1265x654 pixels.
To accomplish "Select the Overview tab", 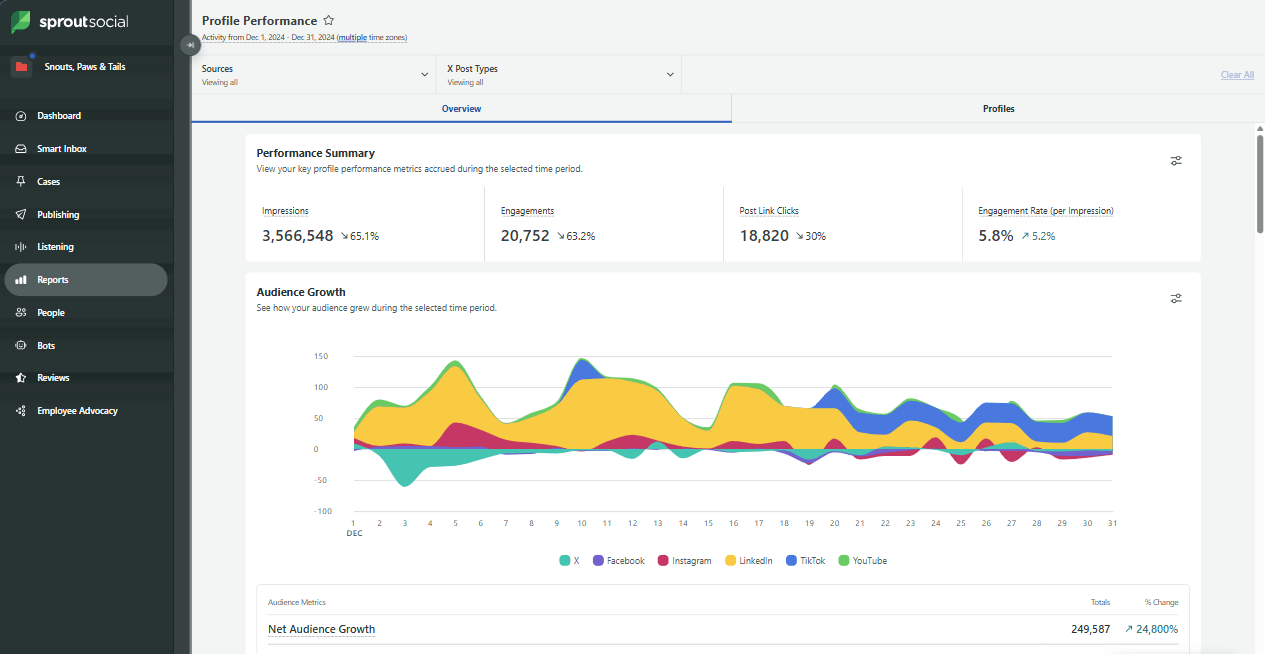I will (x=461, y=108).
